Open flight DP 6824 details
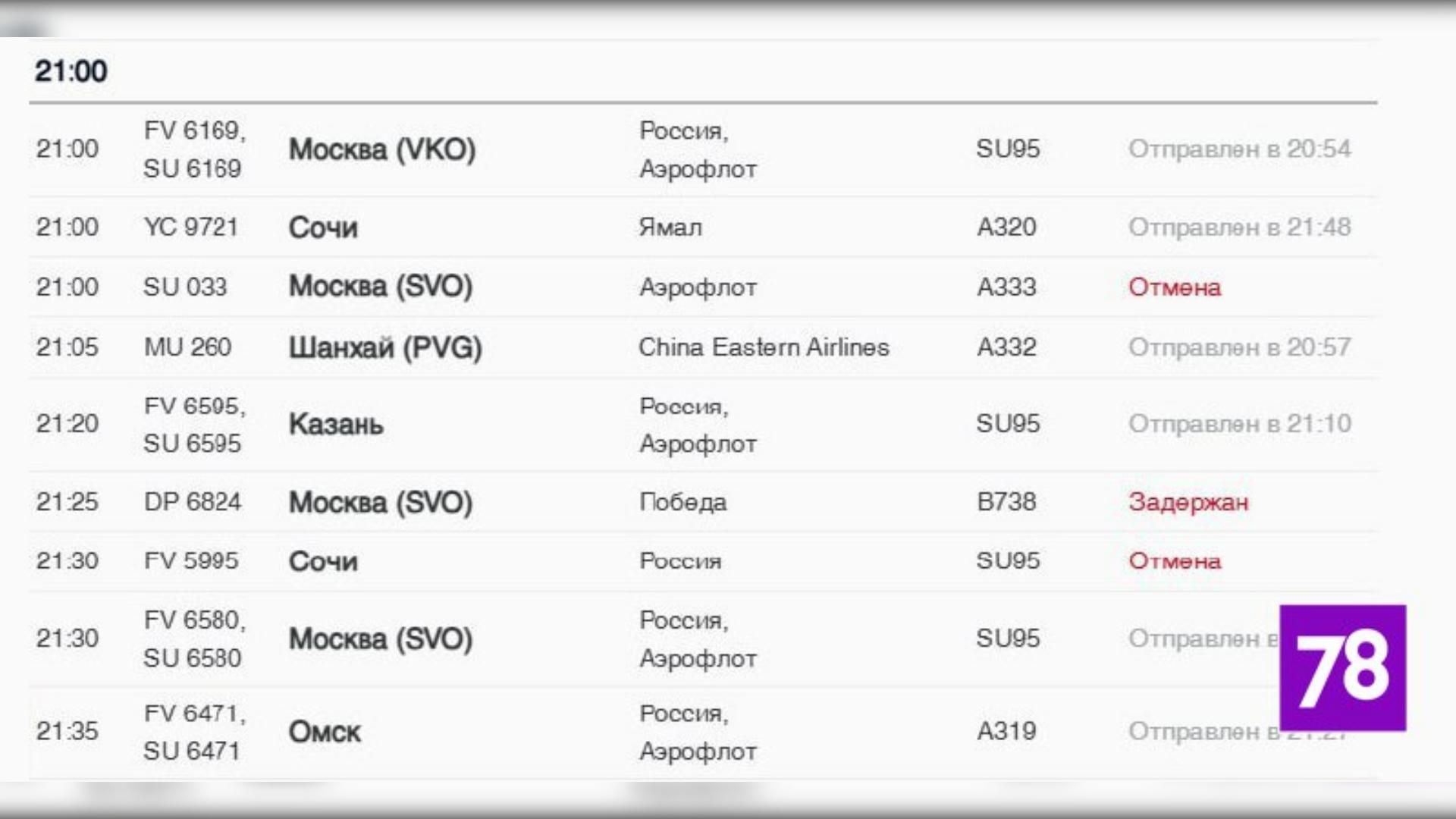 (x=193, y=502)
